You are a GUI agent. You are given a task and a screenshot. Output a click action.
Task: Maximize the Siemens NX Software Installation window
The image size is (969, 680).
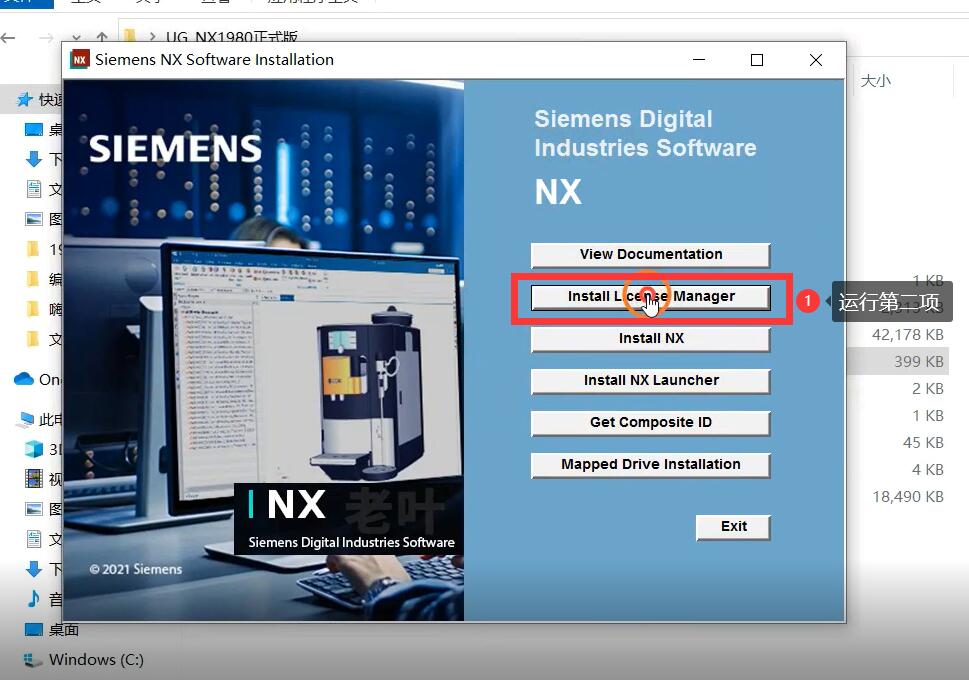point(756,60)
